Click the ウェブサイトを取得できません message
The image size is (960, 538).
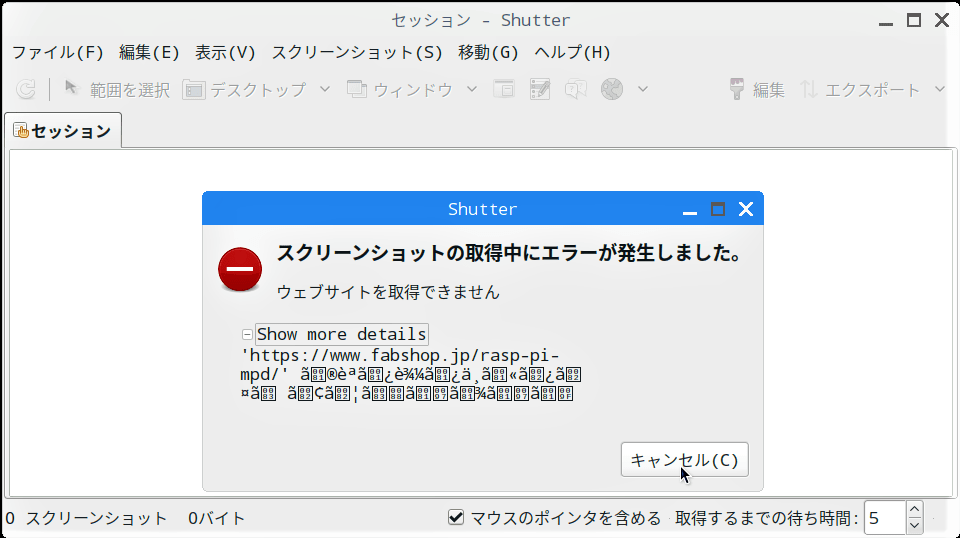(x=388, y=292)
